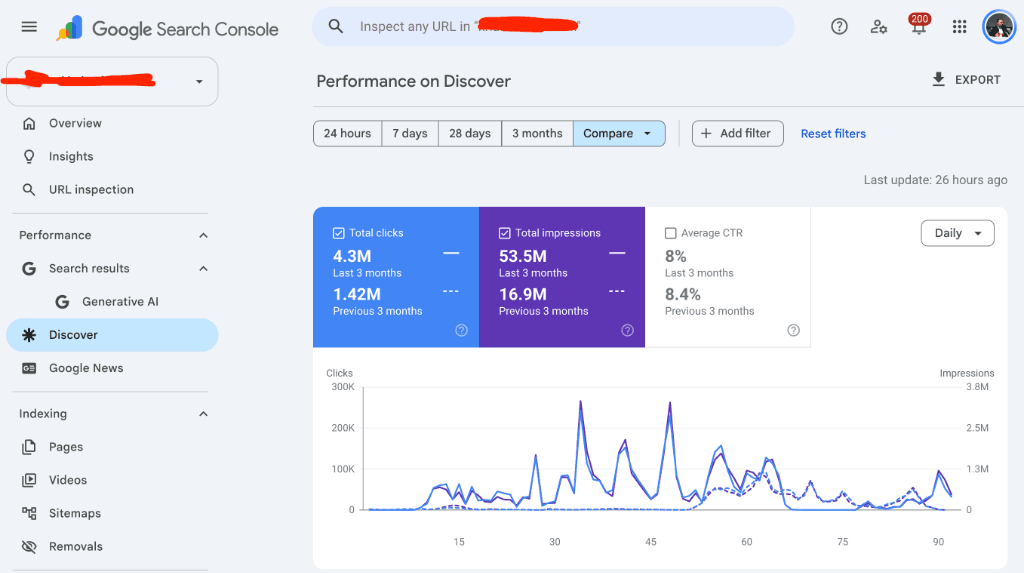Open Total impressions help icon
The height and width of the screenshot is (573, 1024).
(x=628, y=331)
